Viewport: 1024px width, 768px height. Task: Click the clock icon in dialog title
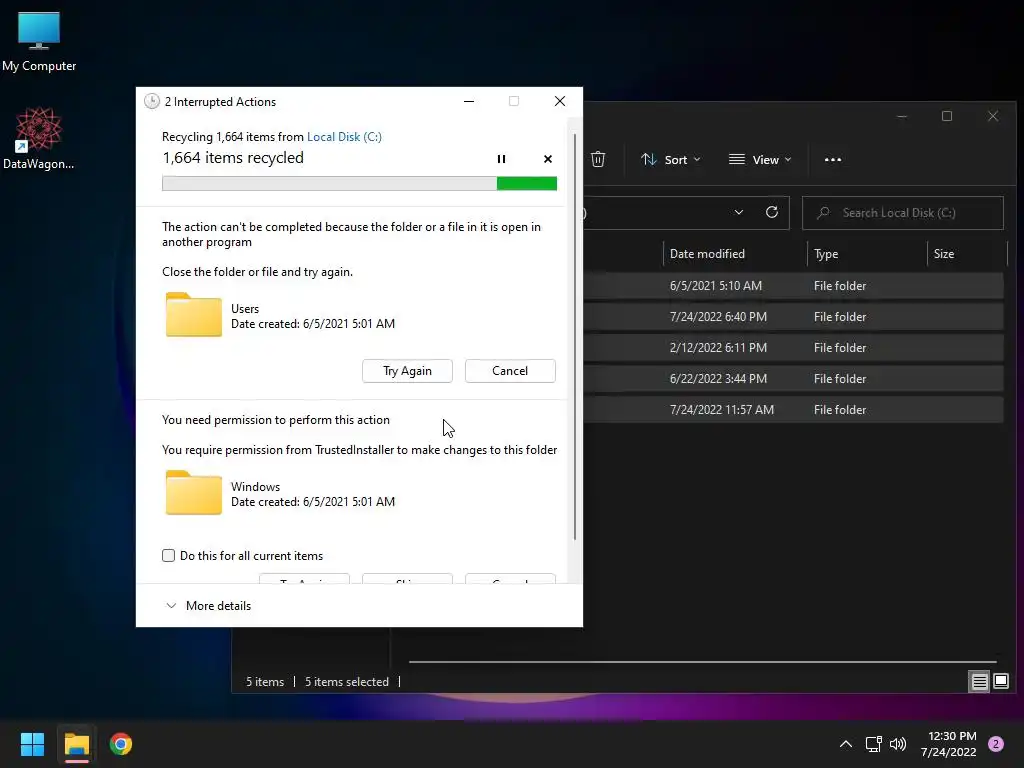pyautogui.click(x=152, y=101)
